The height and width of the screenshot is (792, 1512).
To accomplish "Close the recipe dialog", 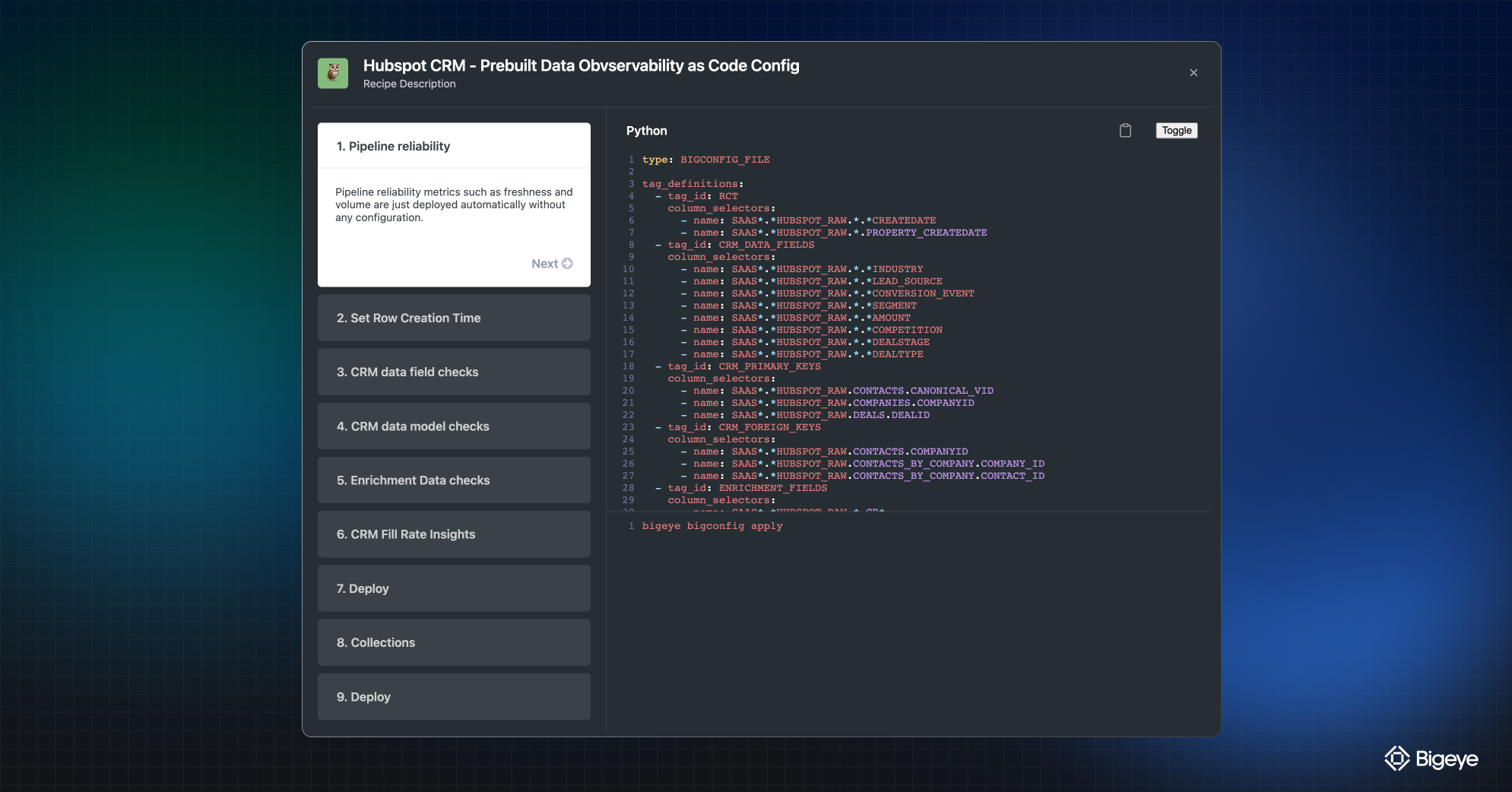I will point(1193,73).
